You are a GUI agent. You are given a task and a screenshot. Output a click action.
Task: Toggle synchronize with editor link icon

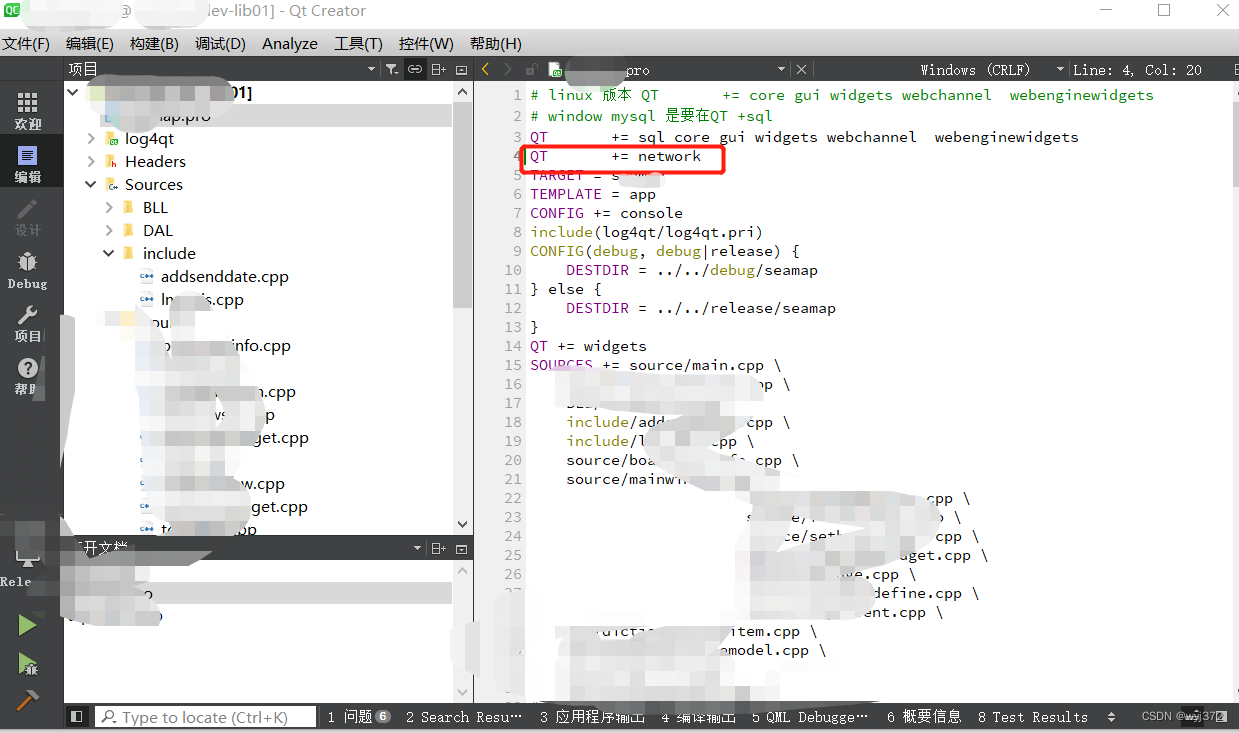pos(414,69)
